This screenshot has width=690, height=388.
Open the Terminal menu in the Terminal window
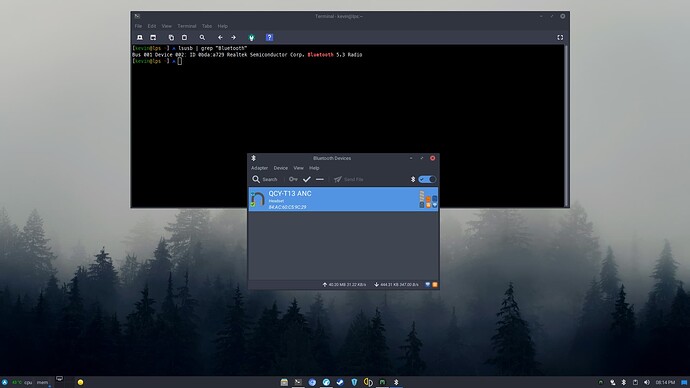click(x=187, y=26)
